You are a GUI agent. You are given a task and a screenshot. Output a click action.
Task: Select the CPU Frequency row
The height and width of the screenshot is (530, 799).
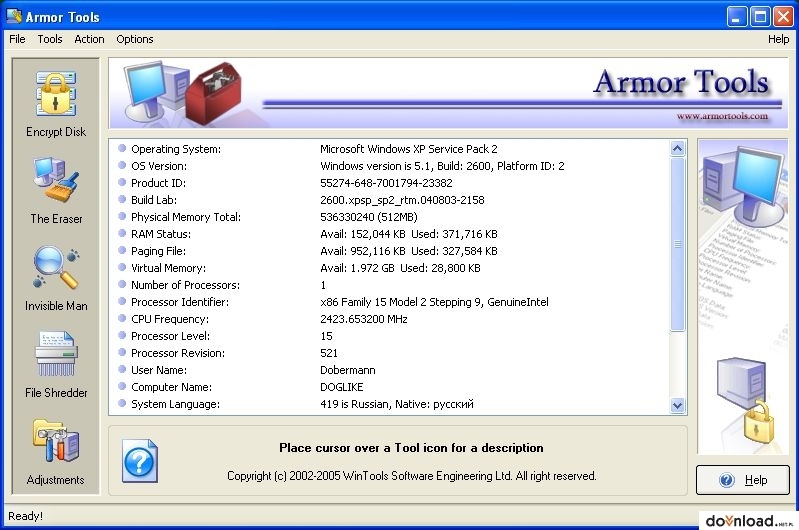[x=389, y=319]
